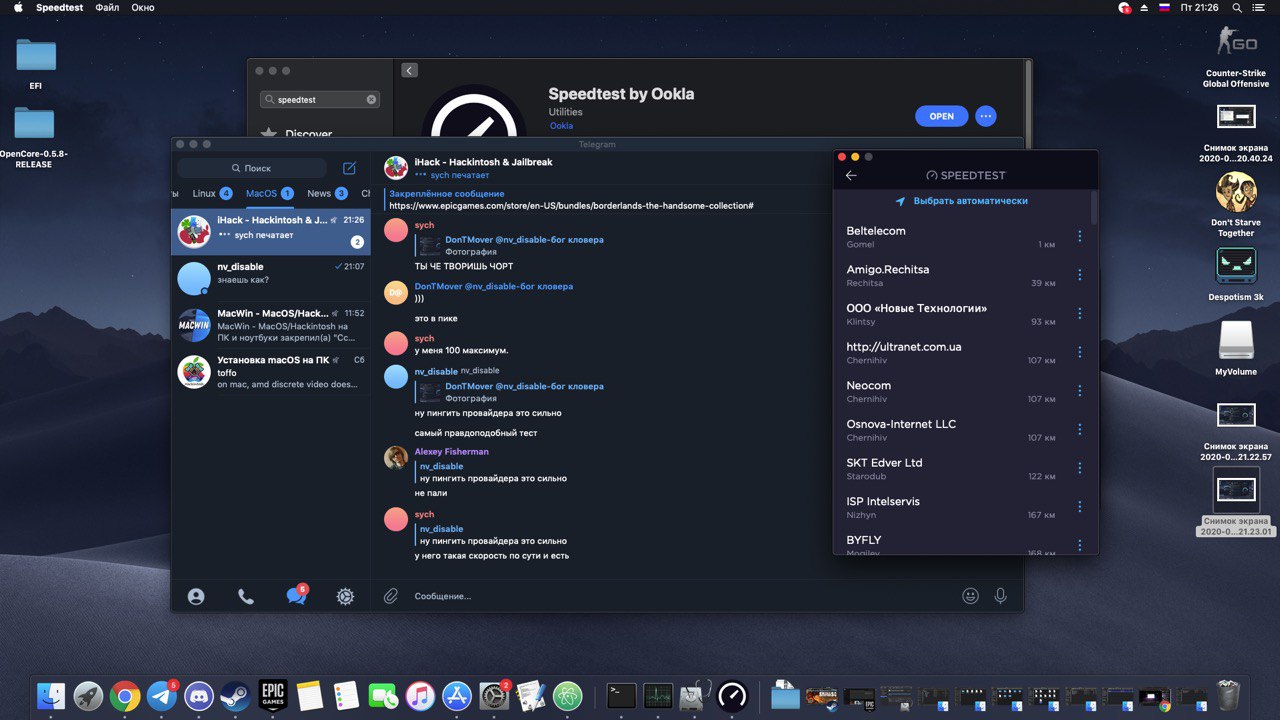The image size is (1280, 720).
Task: Open the Apple menu
Action: (x=17, y=7)
